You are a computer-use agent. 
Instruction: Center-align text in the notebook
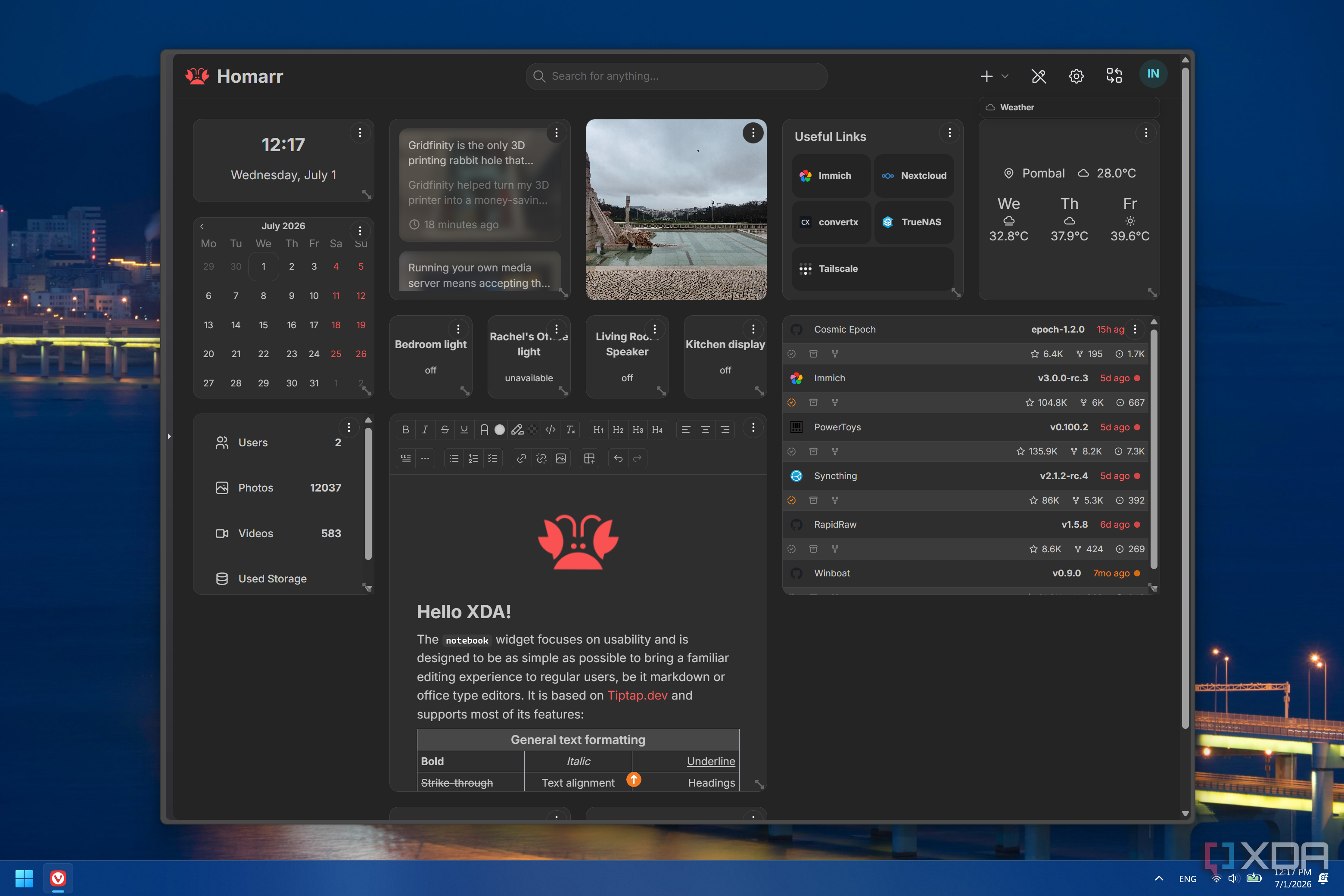pyautogui.click(x=705, y=430)
